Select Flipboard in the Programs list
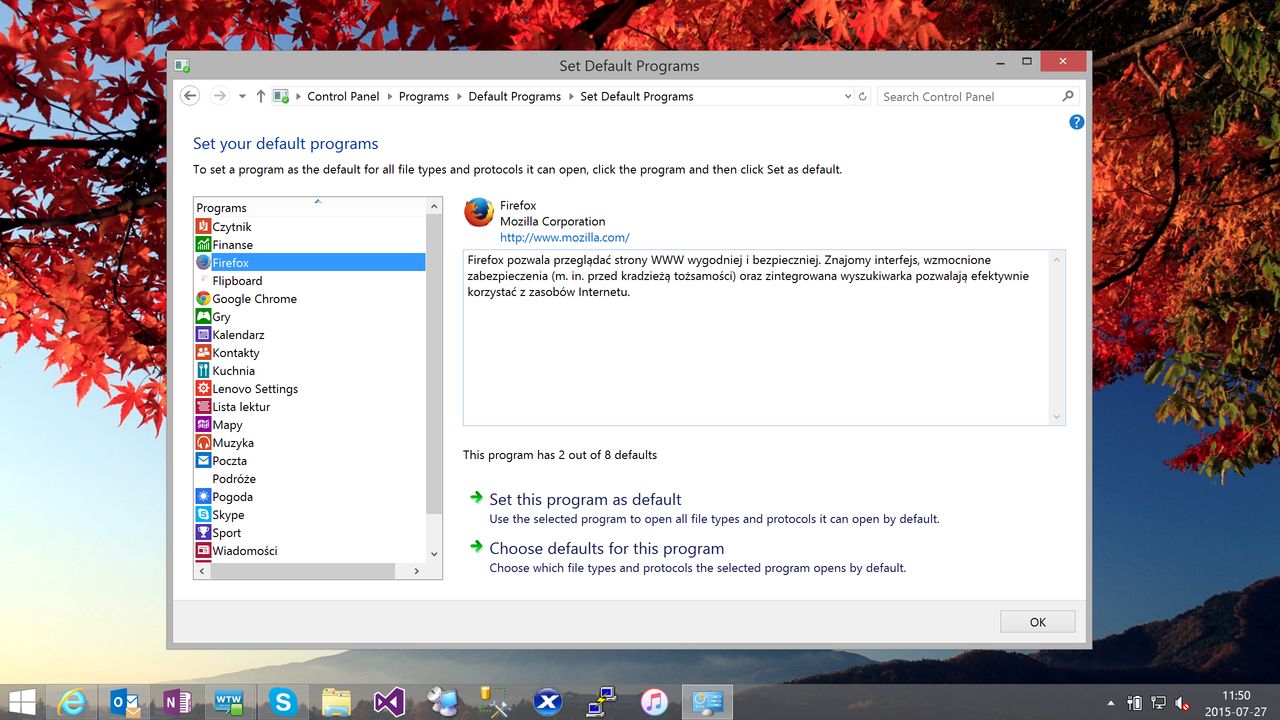Viewport: 1280px width, 720px height. tap(310, 281)
